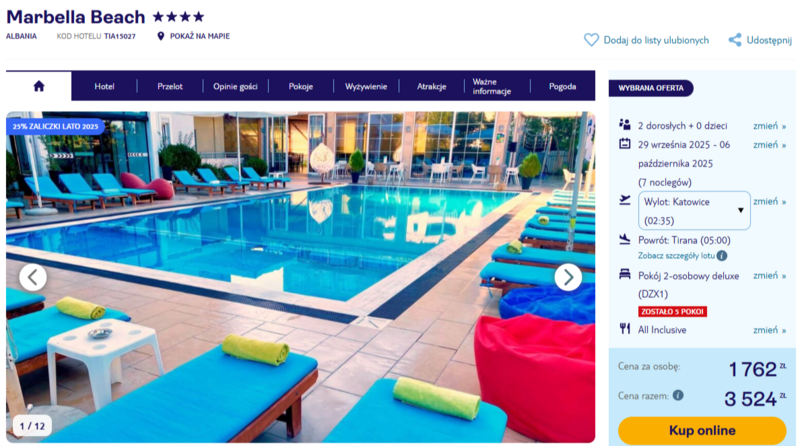Change All Inclusive board via zmień
The image size is (800, 446).
(x=769, y=330)
